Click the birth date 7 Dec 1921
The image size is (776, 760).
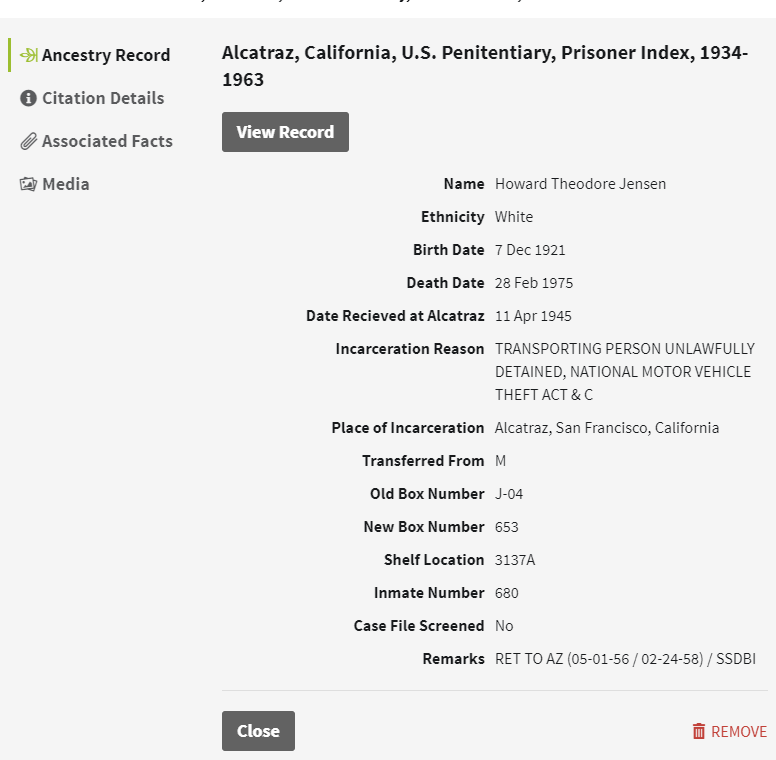[x=530, y=250]
